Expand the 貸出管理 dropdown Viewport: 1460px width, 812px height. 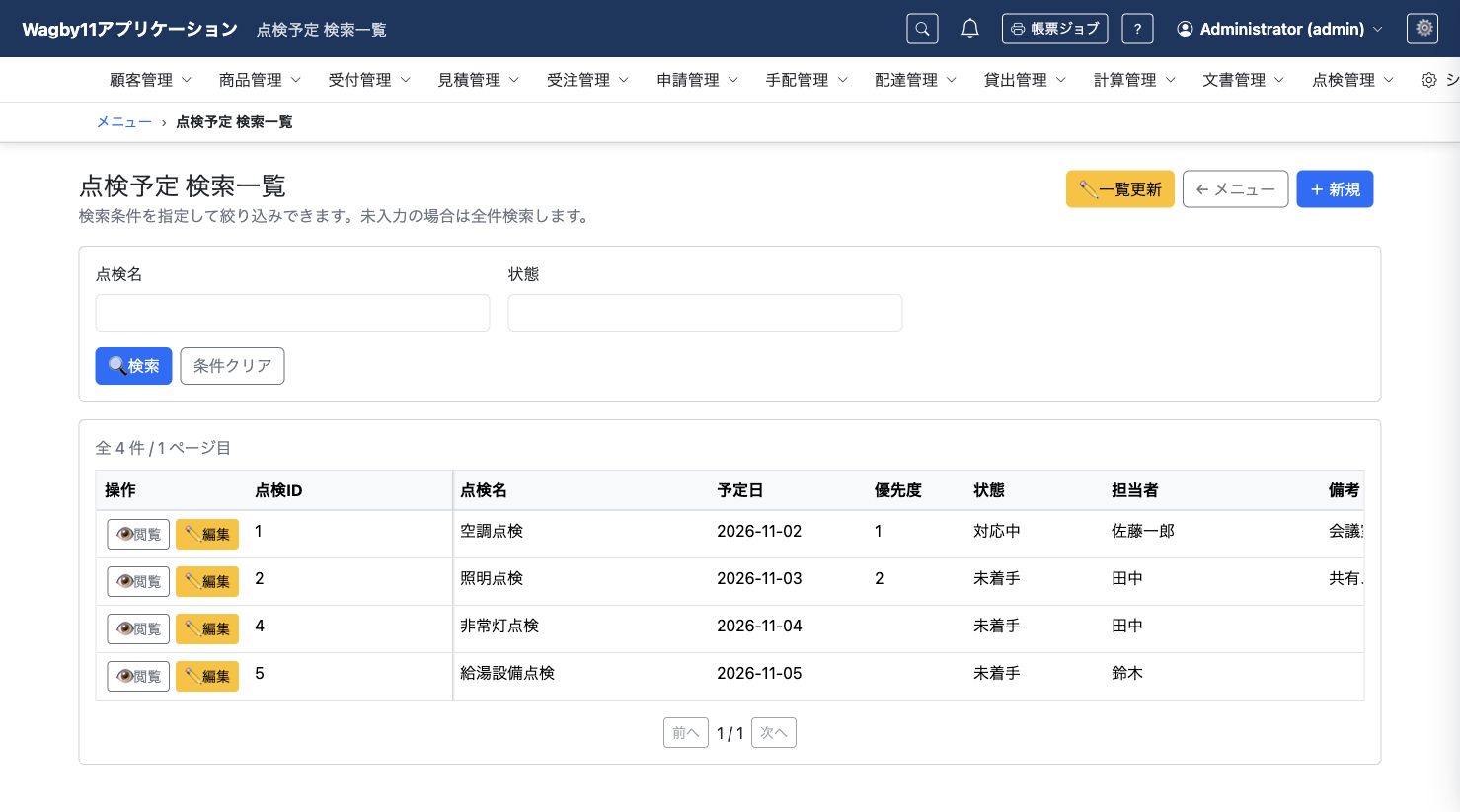click(1025, 80)
